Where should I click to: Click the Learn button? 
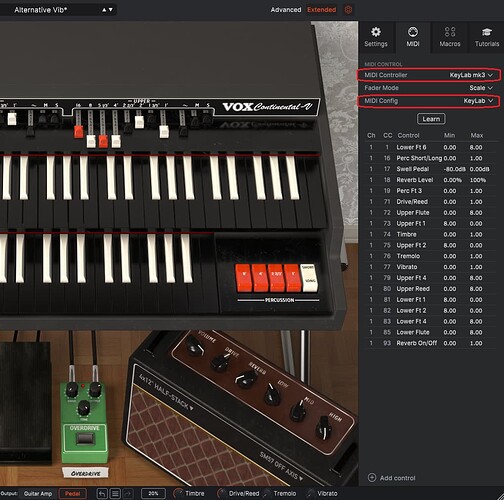(x=431, y=119)
